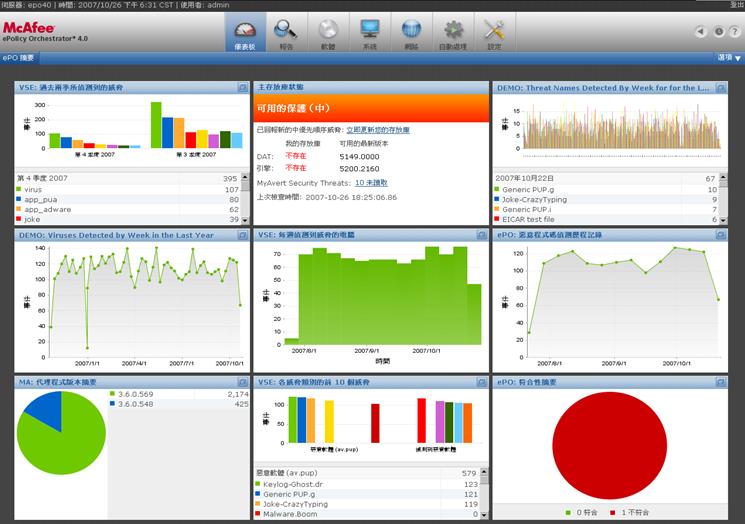Maximize the MA 代理程式版本摘要 panel
This screenshot has width=745, height=524.
pos(243,382)
